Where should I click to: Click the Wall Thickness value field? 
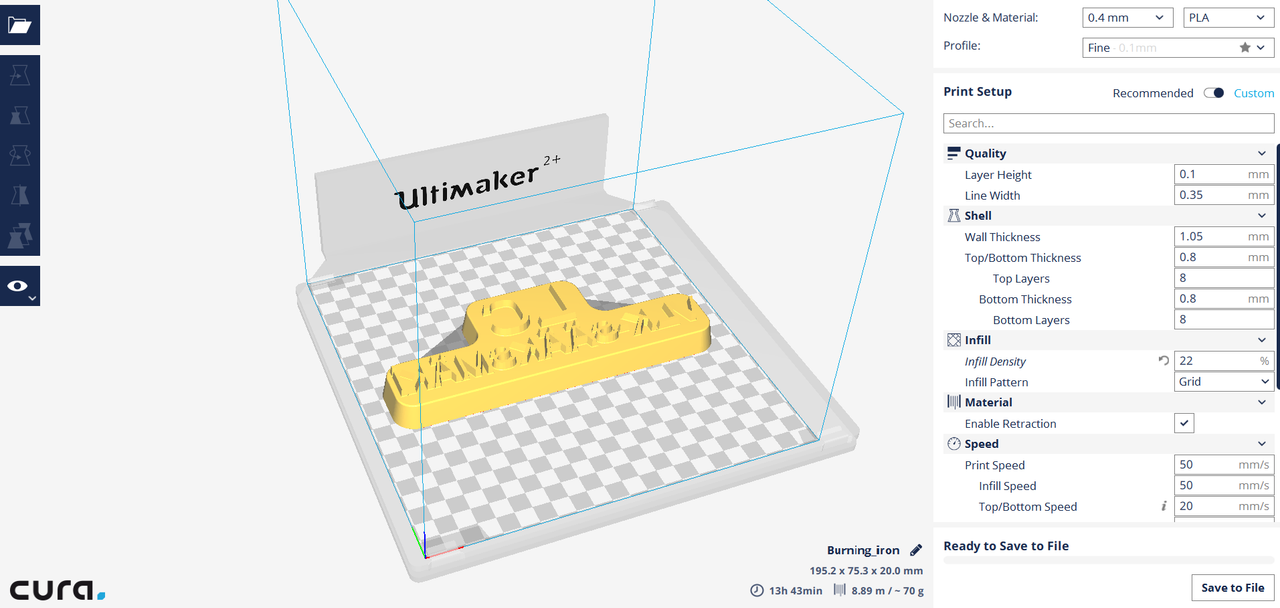click(x=1223, y=237)
